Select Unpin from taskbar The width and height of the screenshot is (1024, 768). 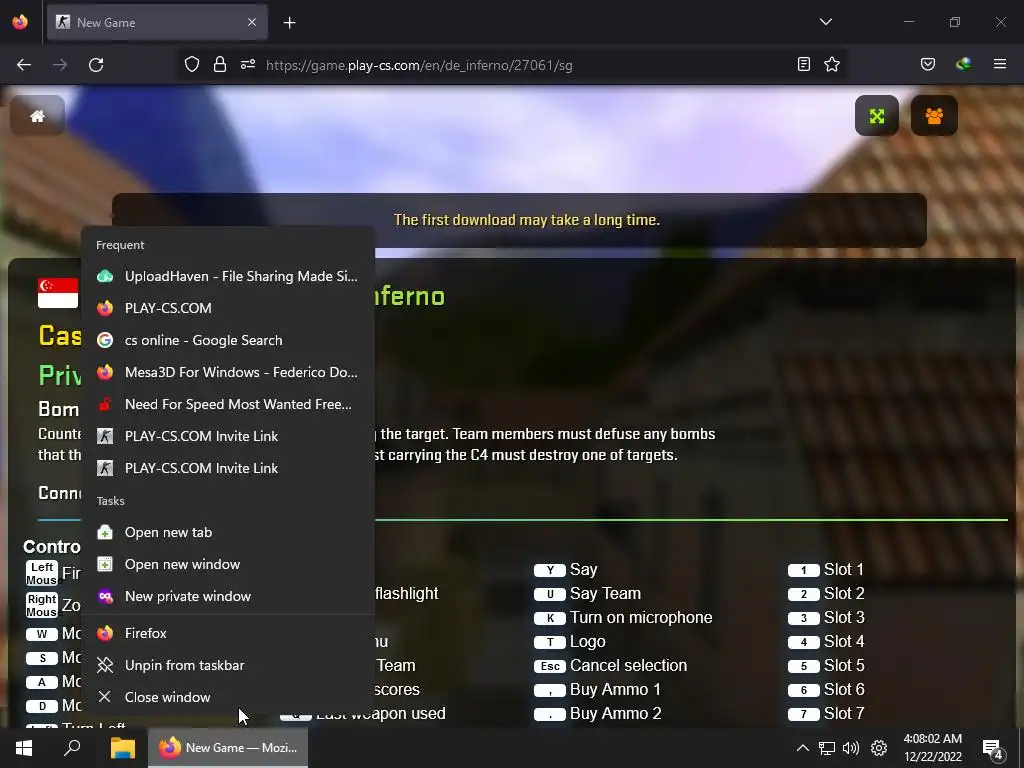point(228,665)
